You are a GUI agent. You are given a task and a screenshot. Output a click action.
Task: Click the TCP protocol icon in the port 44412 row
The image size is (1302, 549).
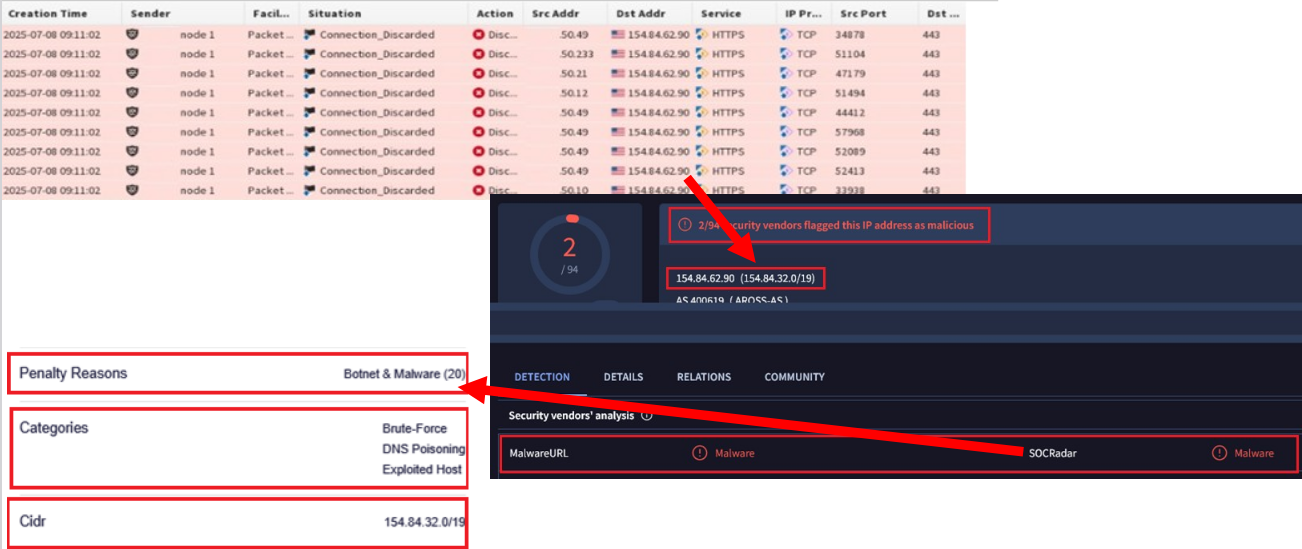tap(786, 113)
